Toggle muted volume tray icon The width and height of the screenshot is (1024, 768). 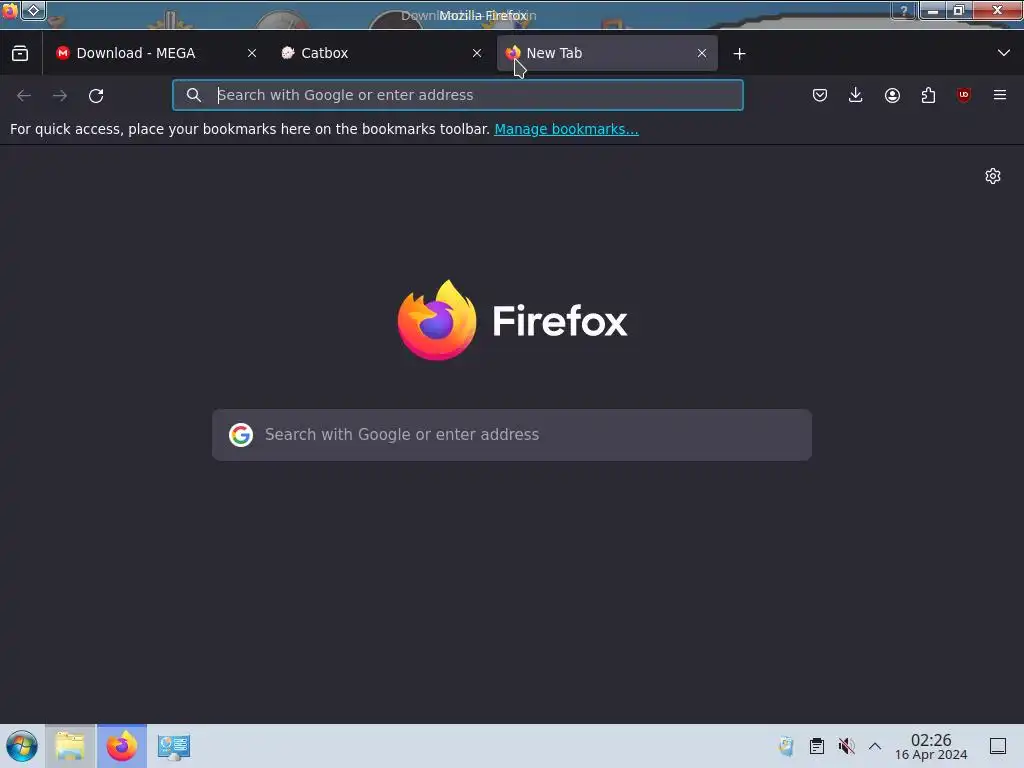point(846,746)
